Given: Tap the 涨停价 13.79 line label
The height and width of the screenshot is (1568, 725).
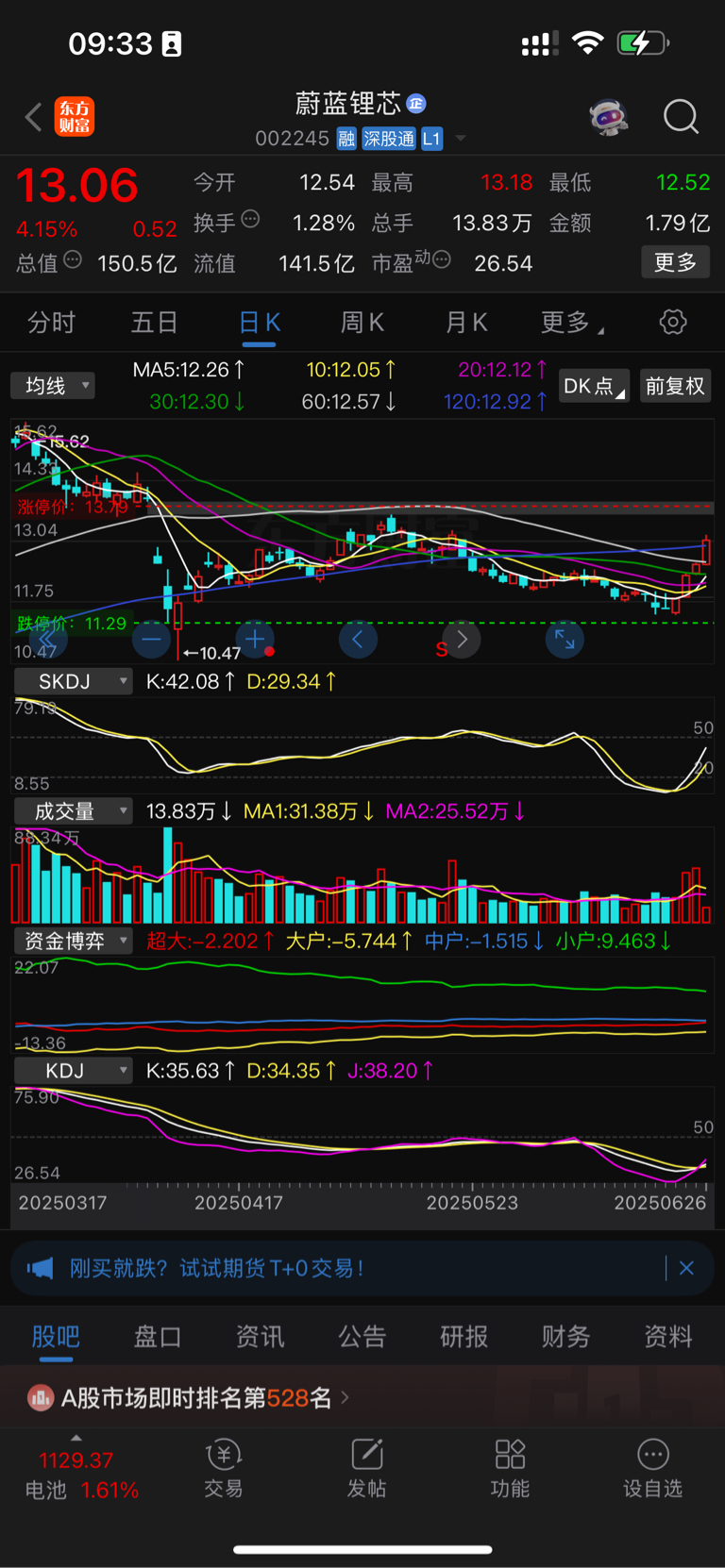Looking at the screenshot, I should (x=73, y=508).
